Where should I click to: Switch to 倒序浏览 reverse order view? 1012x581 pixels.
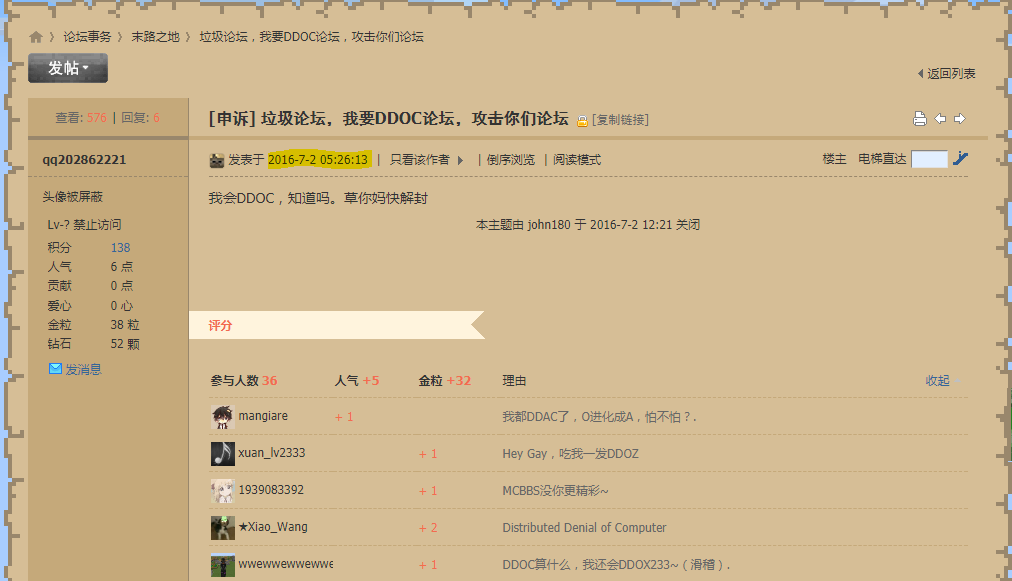pos(510,160)
